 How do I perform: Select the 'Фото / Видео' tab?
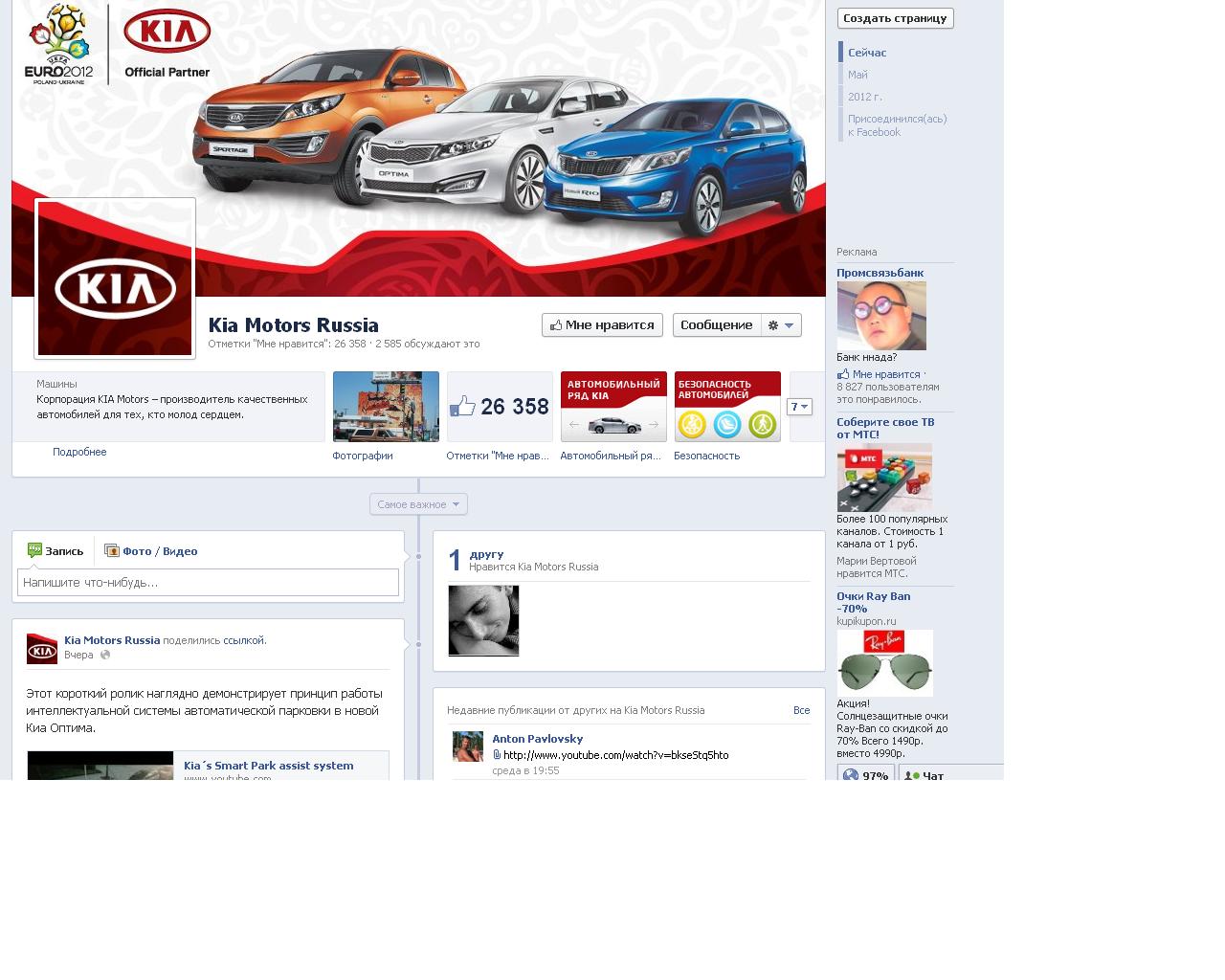coord(151,551)
